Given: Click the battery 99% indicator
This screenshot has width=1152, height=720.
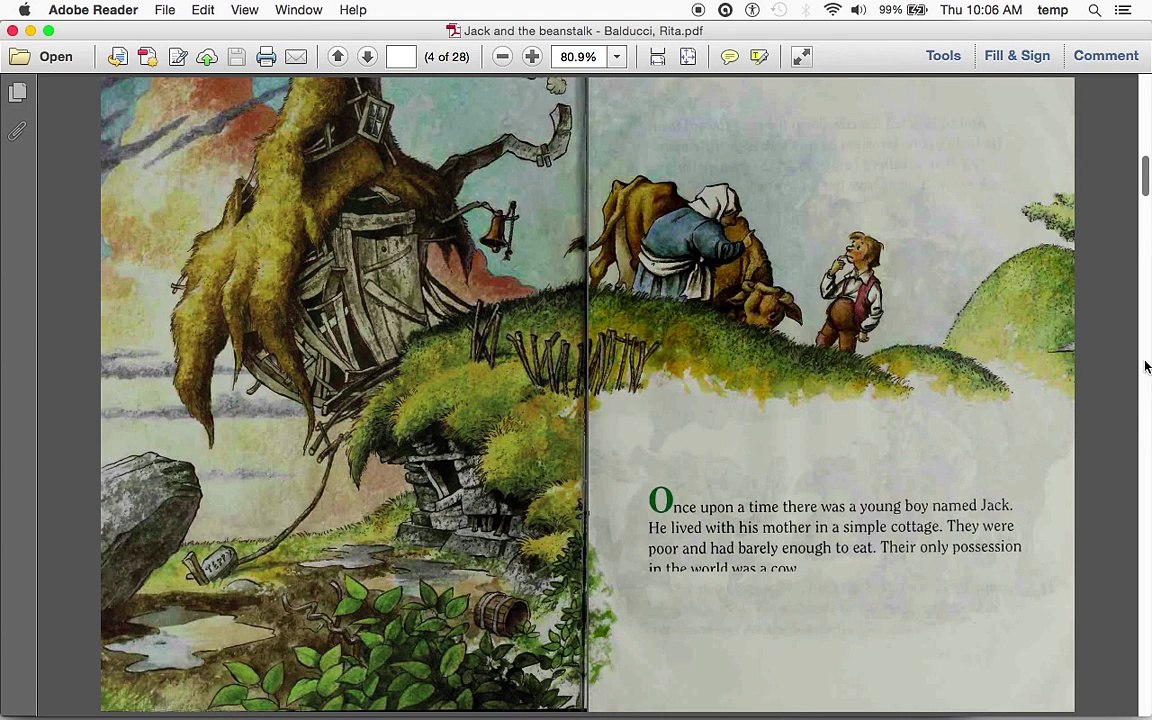Looking at the screenshot, I should (903, 10).
